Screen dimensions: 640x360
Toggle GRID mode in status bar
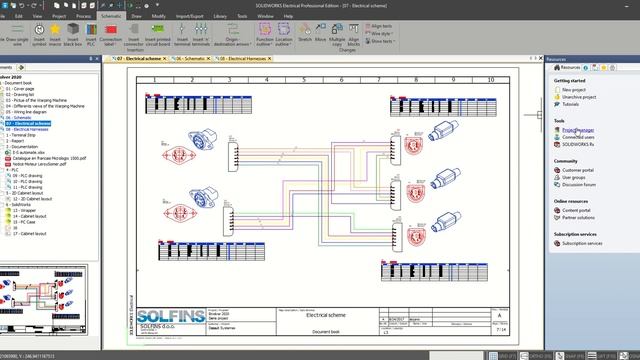pos(503,356)
